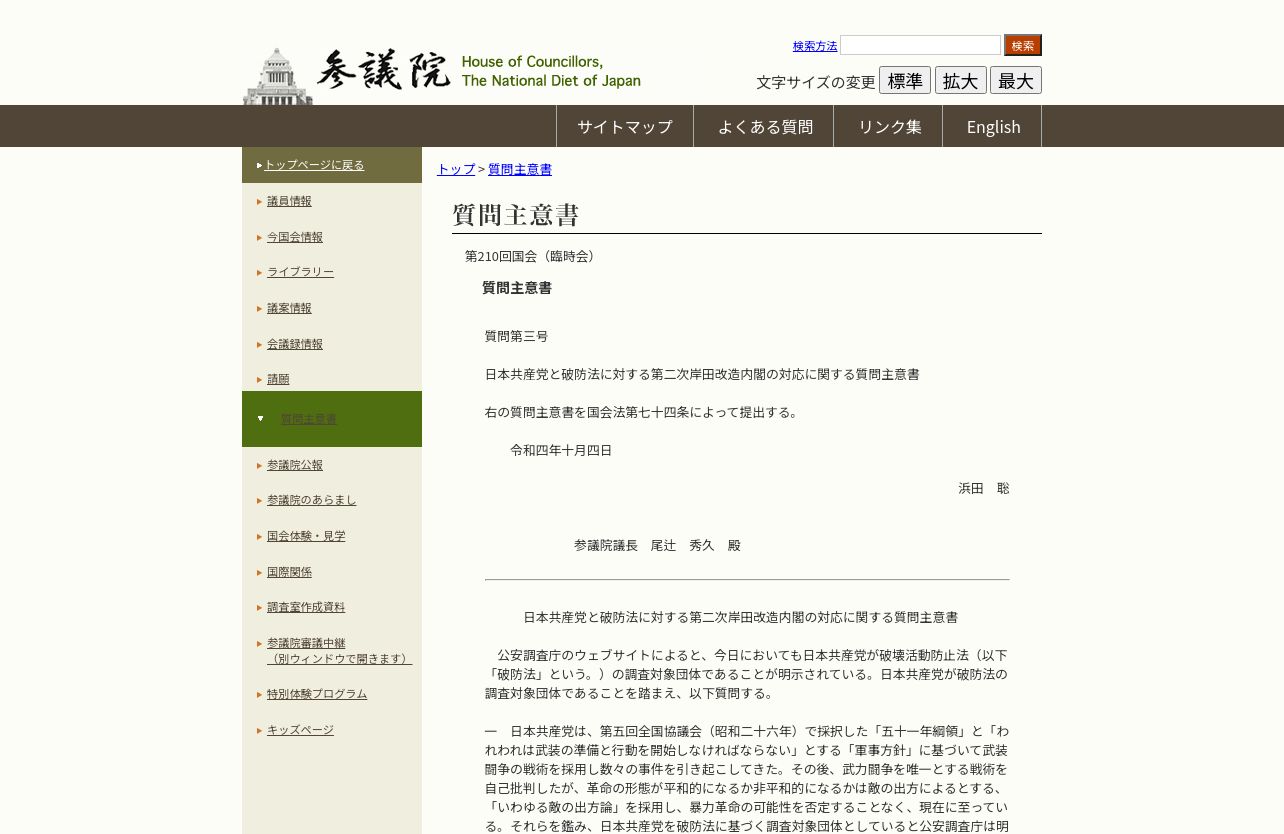Viewport: 1284px width, 834px height.
Task: Click text 第210回国会（臨時会）
Action: pyautogui.click(x=532, y=256)
